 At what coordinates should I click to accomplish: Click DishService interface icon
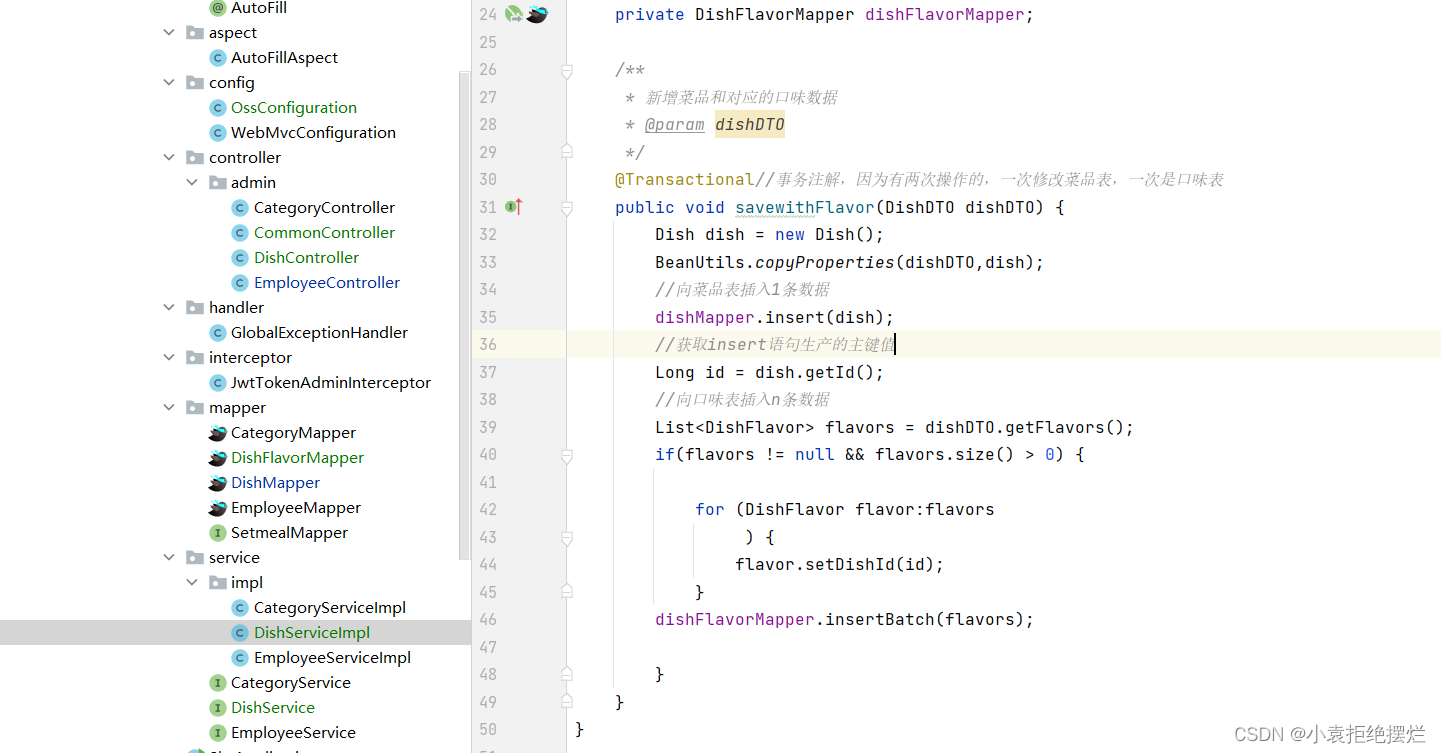tap(217, 708)
